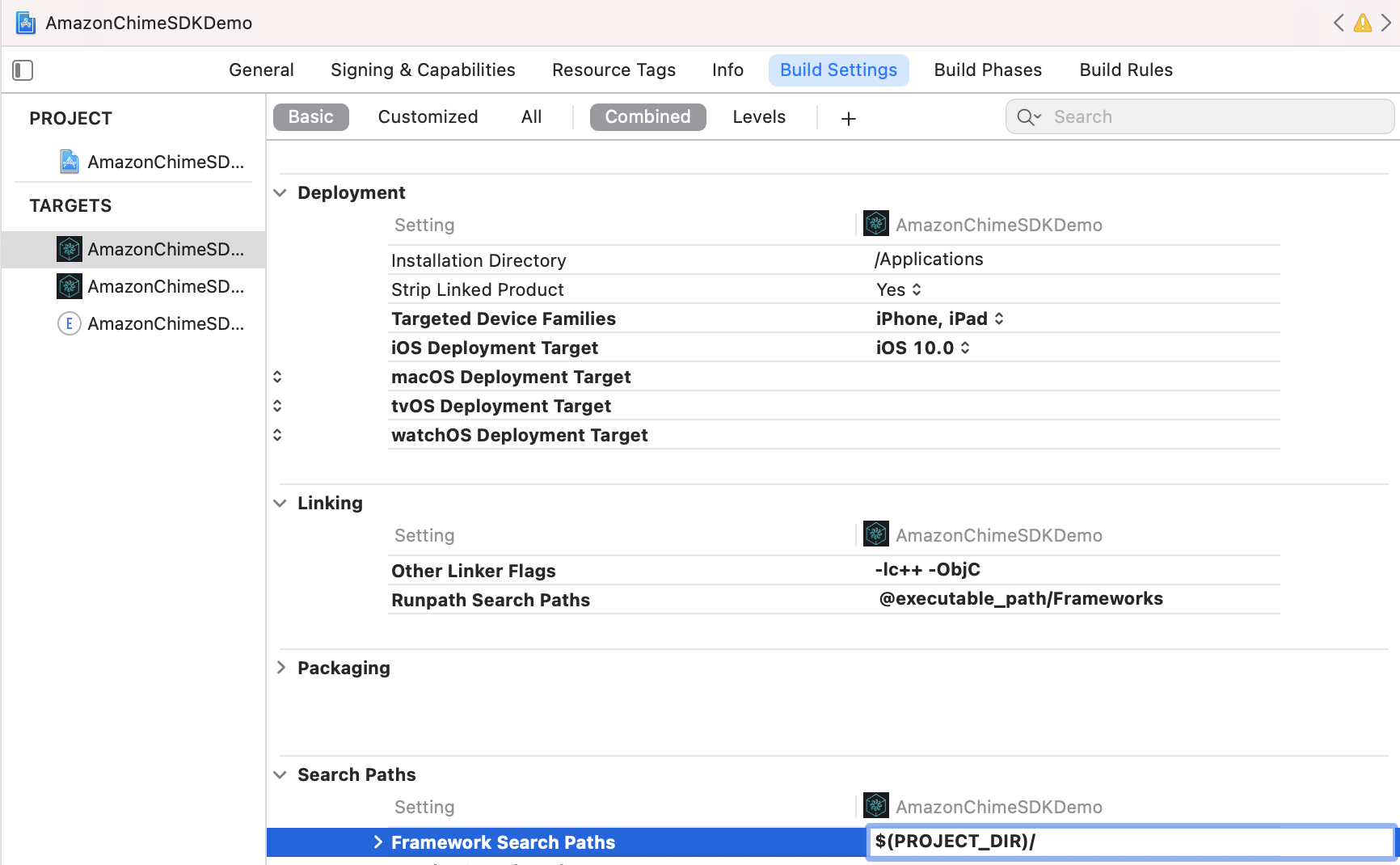Screen dimensions: 1400x865
Task: Open the Signing & Capabilities tab
Action: [423, 70]
